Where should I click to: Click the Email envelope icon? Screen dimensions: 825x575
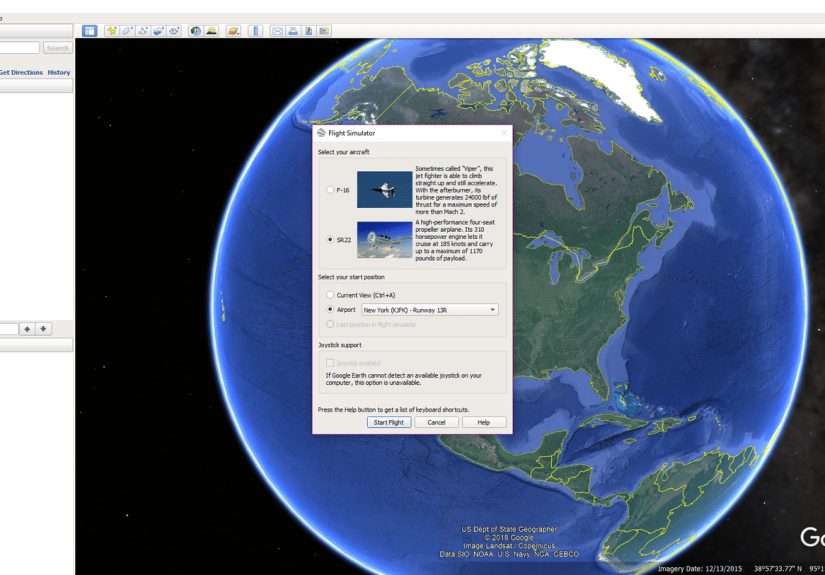277,31
